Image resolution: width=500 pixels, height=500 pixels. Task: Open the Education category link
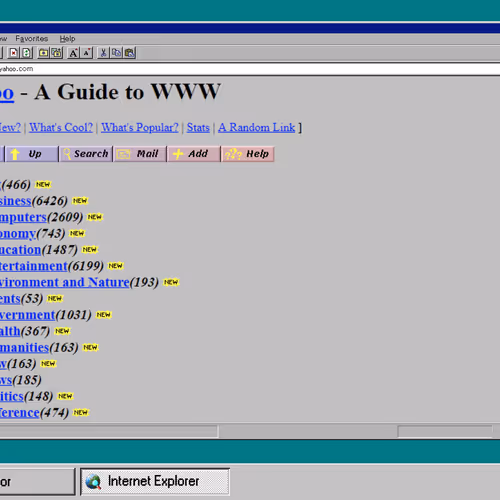(20, 250)
